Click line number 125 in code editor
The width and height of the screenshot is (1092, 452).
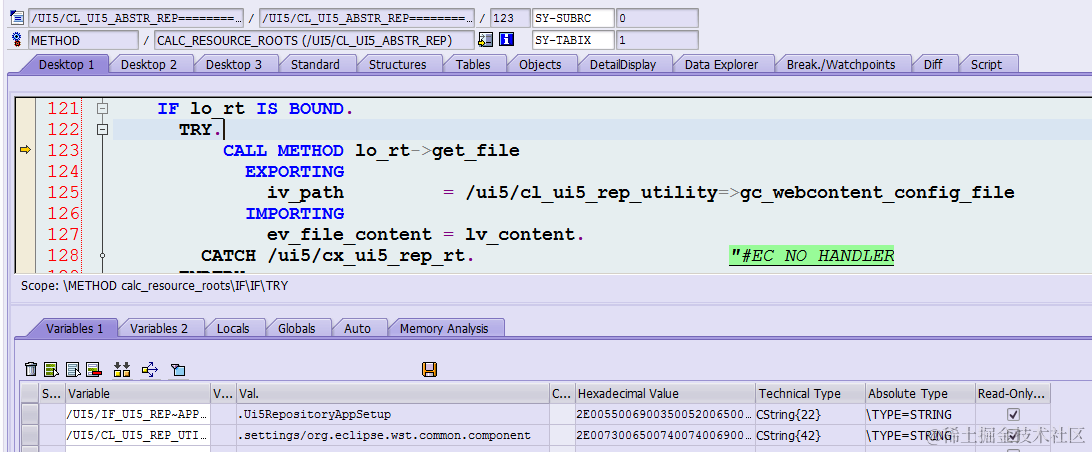click(x=62, y=192)
